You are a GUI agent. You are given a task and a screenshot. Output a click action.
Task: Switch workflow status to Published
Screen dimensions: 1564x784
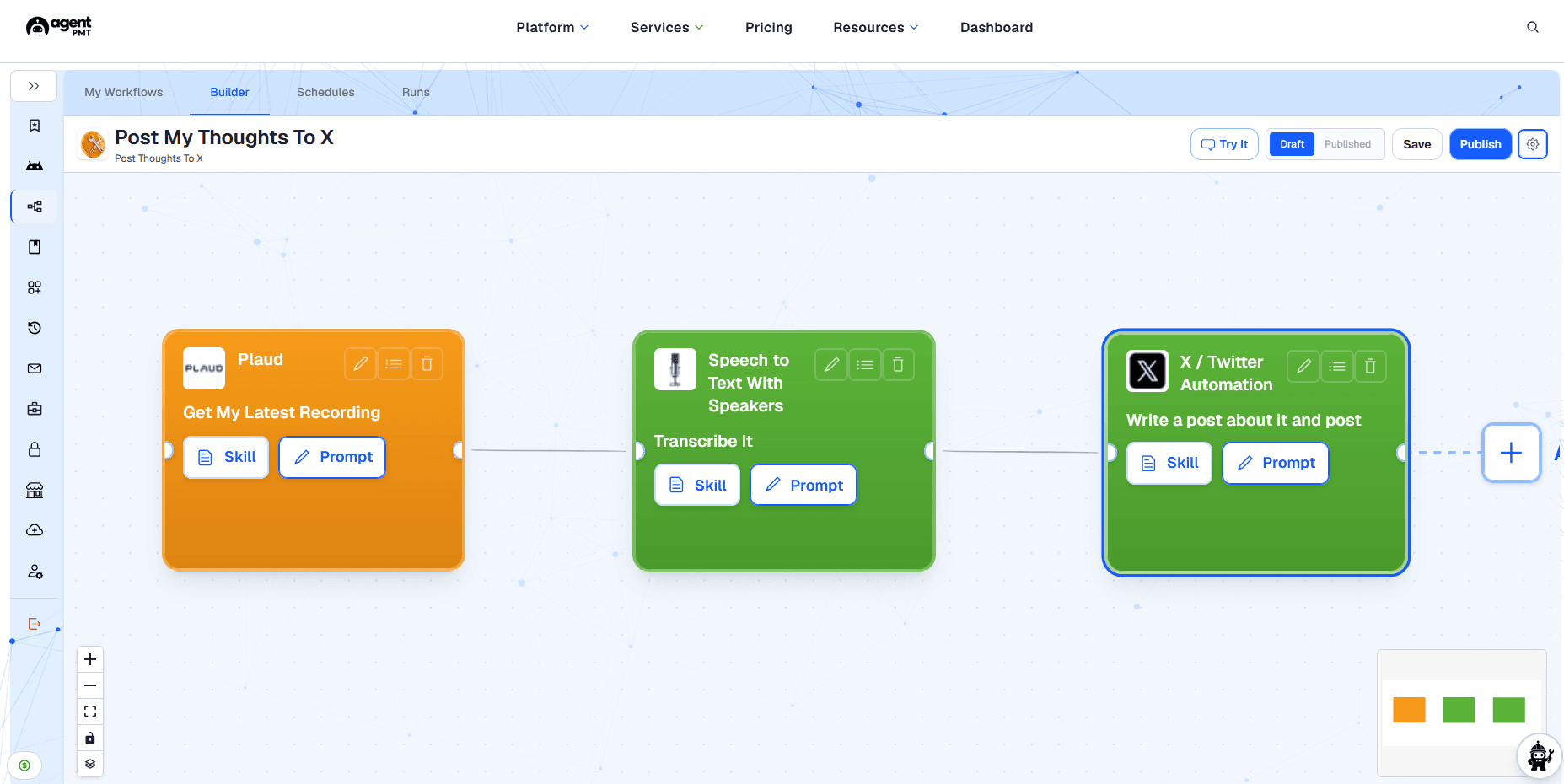click(1347, 144)
